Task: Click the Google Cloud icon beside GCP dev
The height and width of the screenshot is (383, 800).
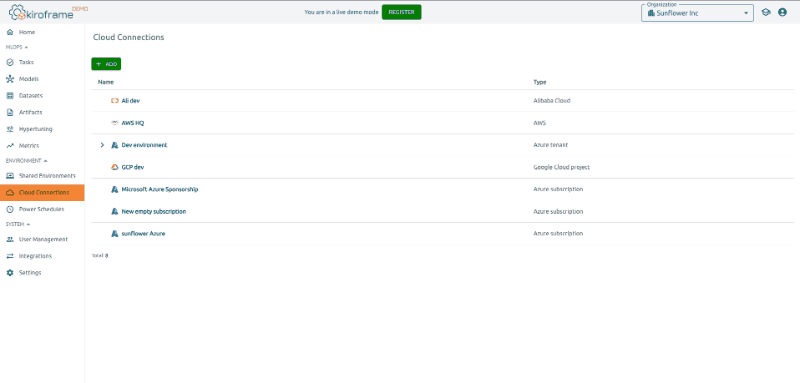Action: [x=114, y=167]
